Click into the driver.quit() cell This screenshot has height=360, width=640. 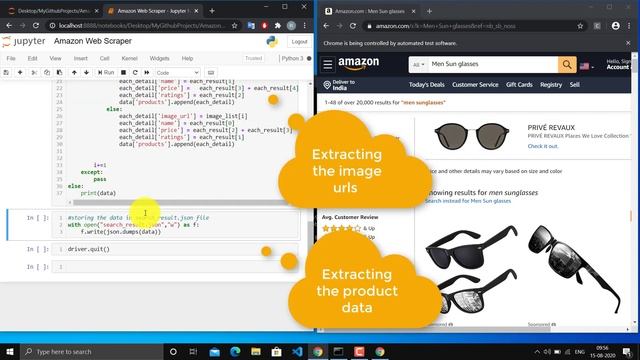pos(175,249)
